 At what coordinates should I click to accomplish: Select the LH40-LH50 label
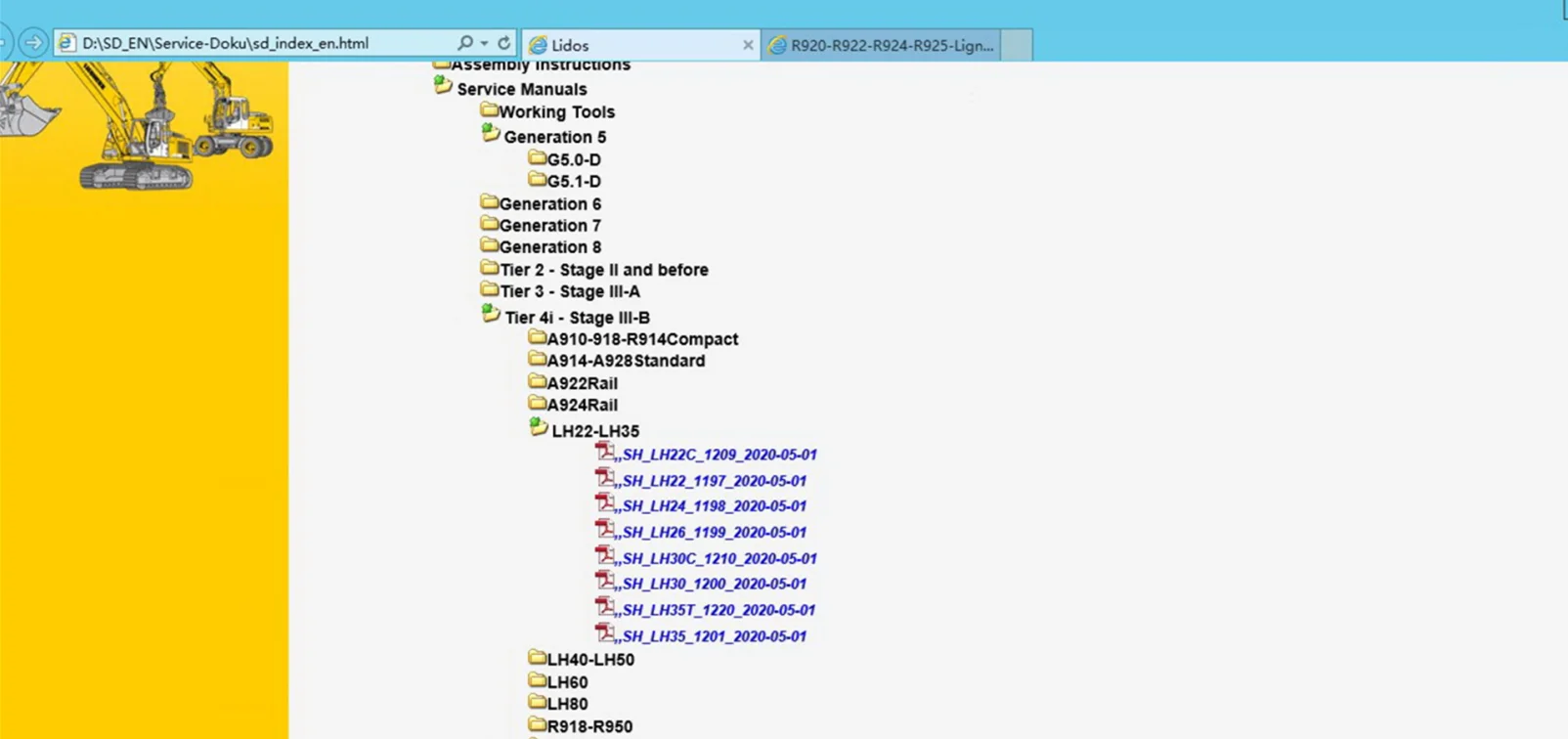(x=590, y=660)
